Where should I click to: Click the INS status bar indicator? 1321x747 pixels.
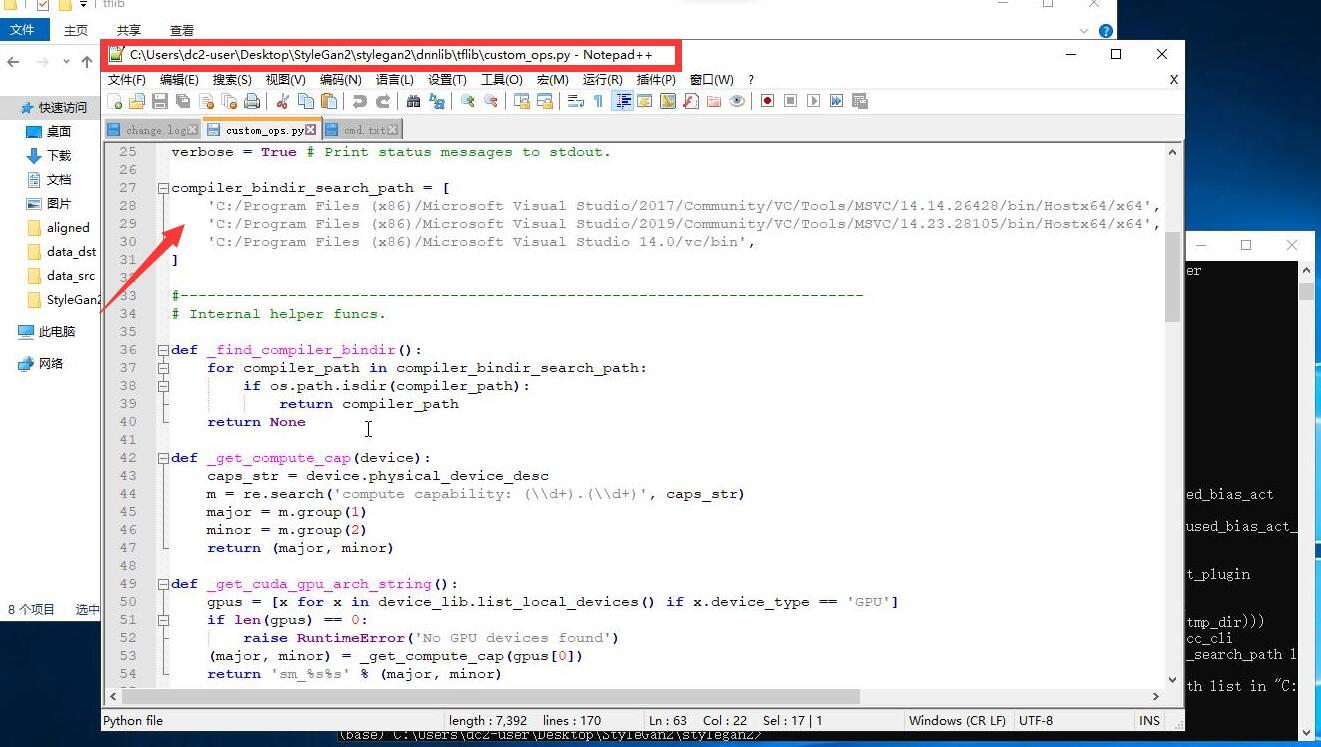pos(1149,720)
